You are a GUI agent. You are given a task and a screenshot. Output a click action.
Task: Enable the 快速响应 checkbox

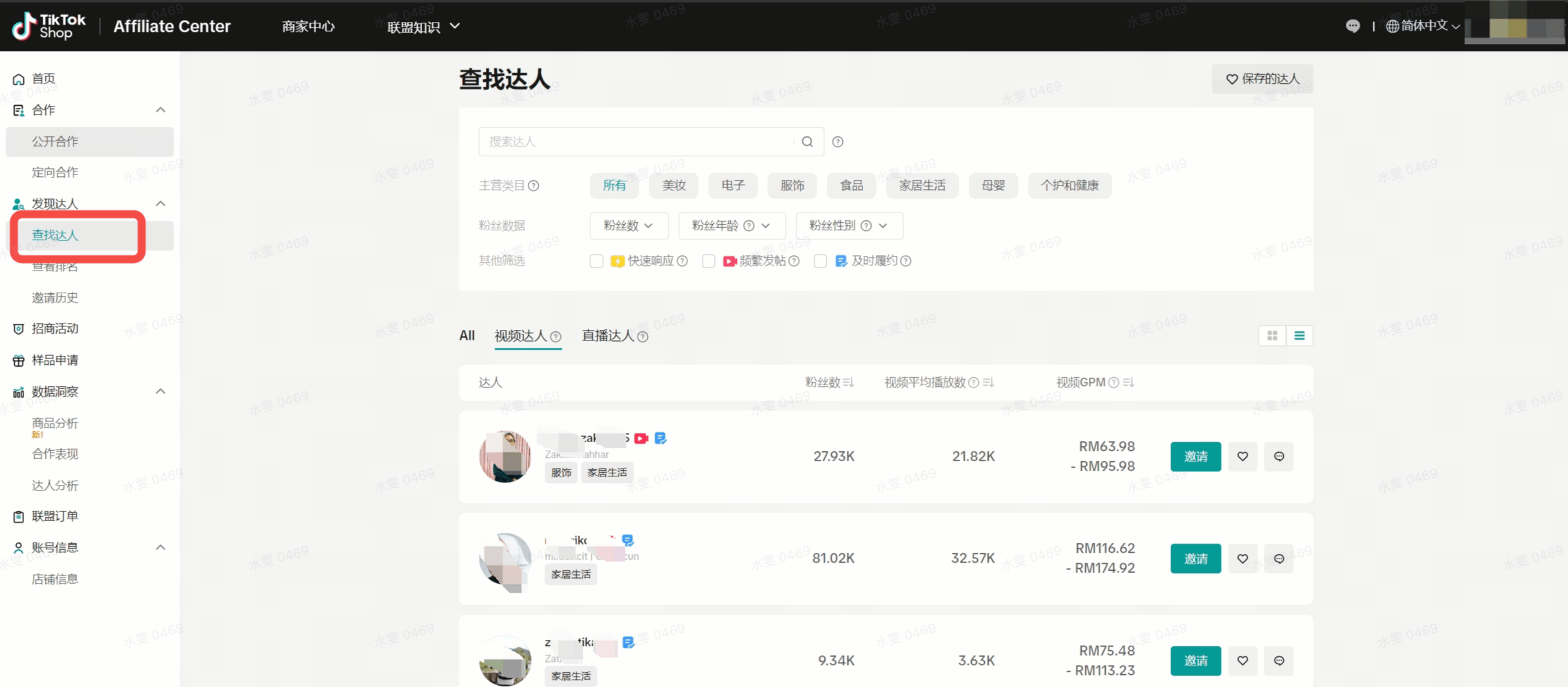point(596,261)
